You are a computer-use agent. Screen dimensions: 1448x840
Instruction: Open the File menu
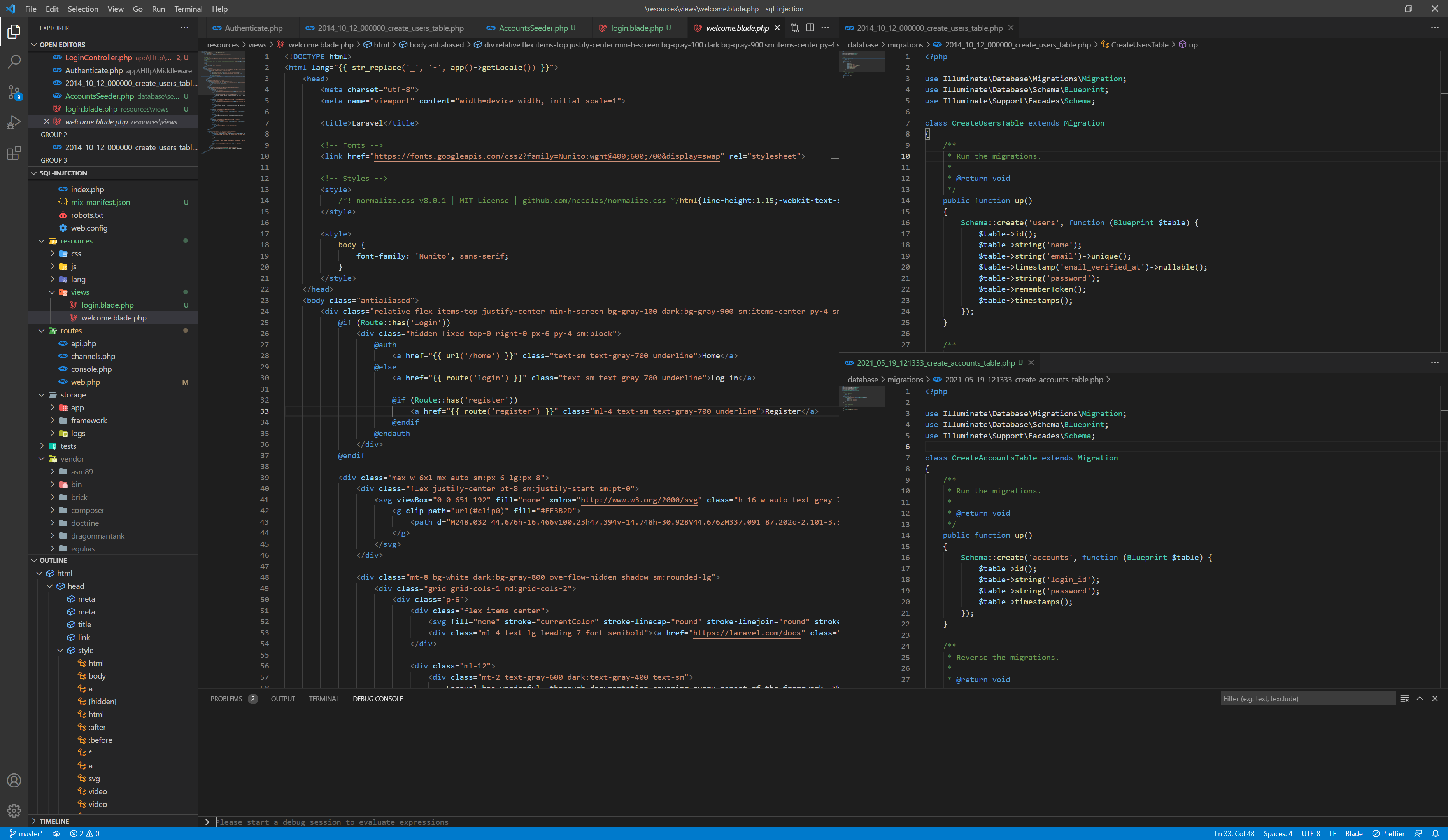coord(30,9)
